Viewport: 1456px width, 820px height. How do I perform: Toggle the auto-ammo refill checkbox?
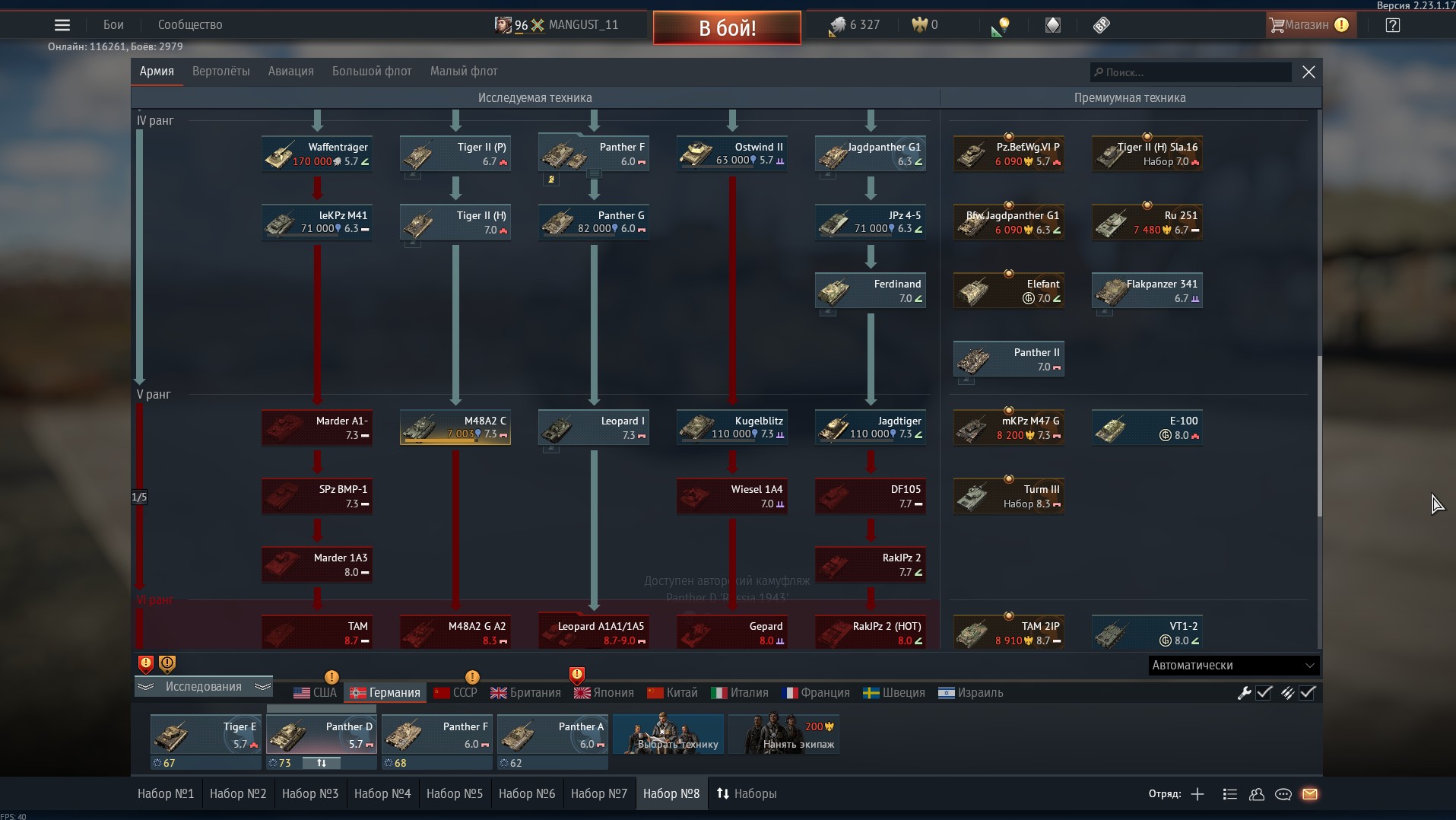[1308, 693]
